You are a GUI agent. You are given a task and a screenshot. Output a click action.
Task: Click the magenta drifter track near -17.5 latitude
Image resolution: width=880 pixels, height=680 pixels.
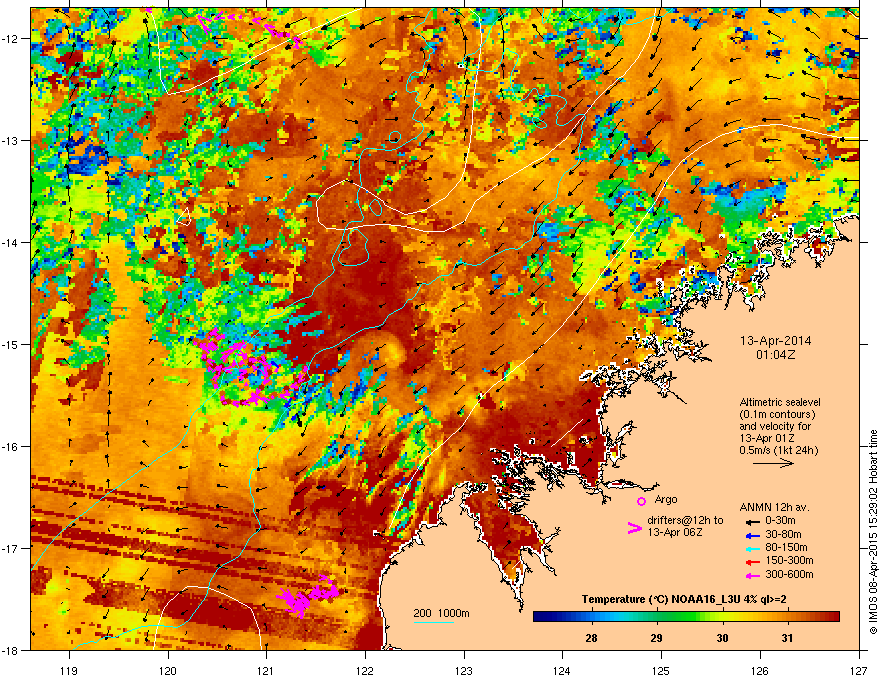point(308,595)
